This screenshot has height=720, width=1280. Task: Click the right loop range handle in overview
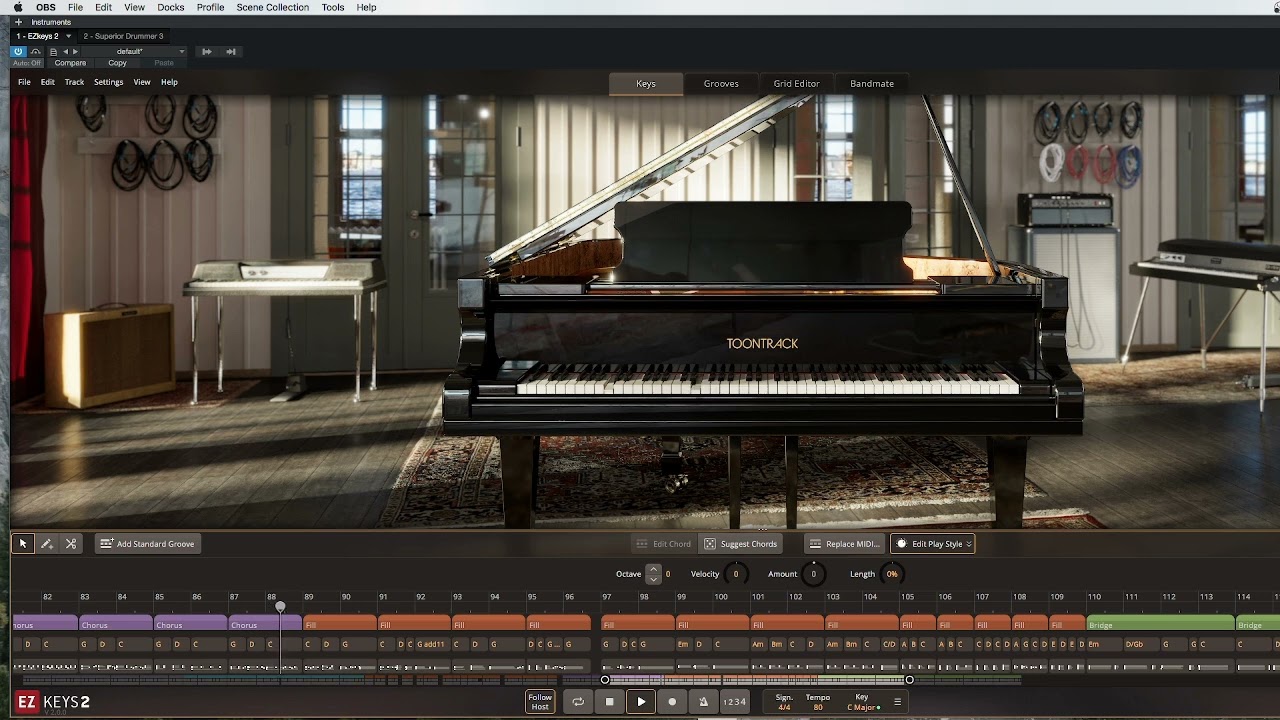pos(909,680)
